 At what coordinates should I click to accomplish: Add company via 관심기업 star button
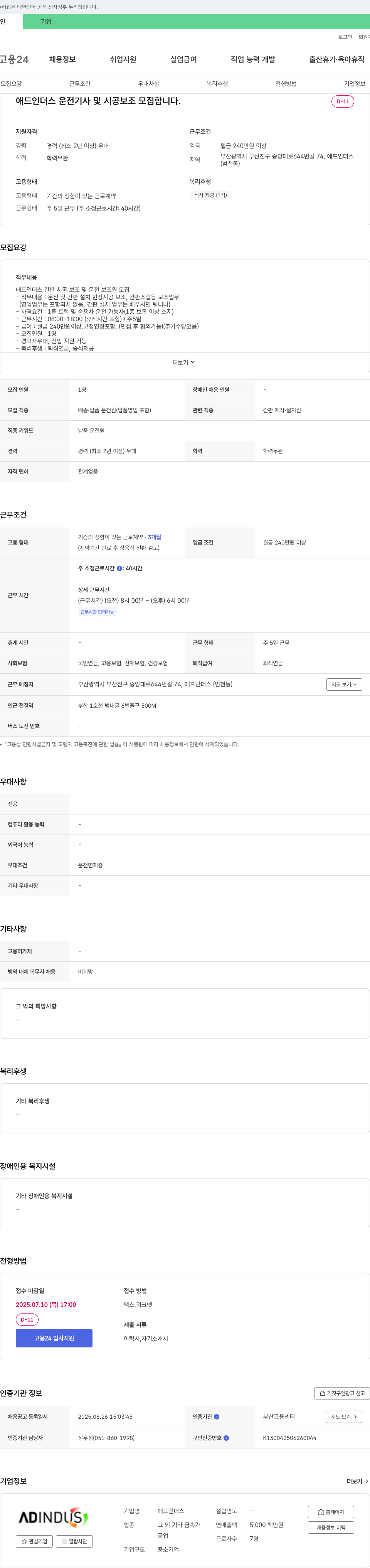coord(34,1541)
